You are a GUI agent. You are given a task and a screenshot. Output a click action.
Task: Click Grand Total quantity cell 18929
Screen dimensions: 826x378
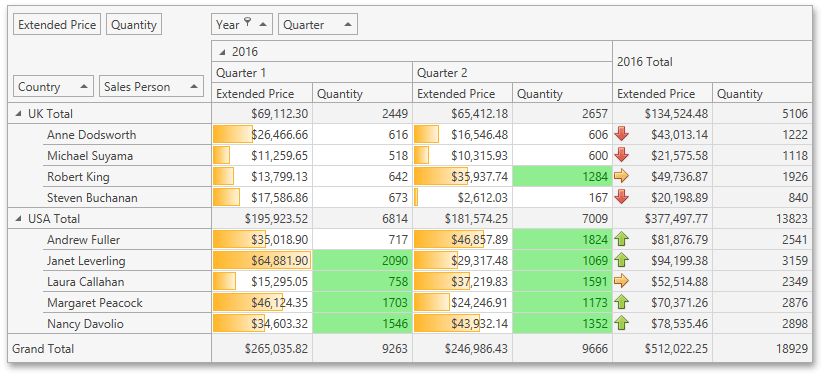point(762,348)
